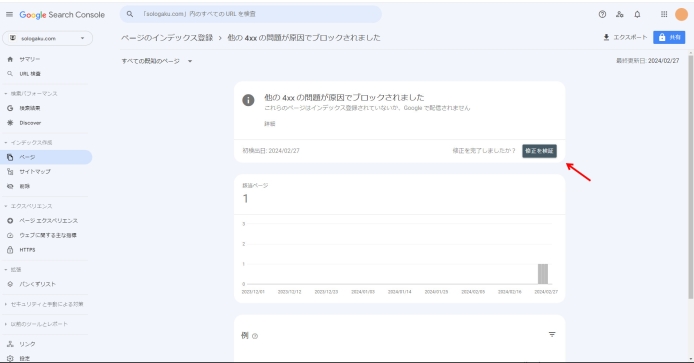
Task: Click the エクスポート export button
Action: (625, 37)
